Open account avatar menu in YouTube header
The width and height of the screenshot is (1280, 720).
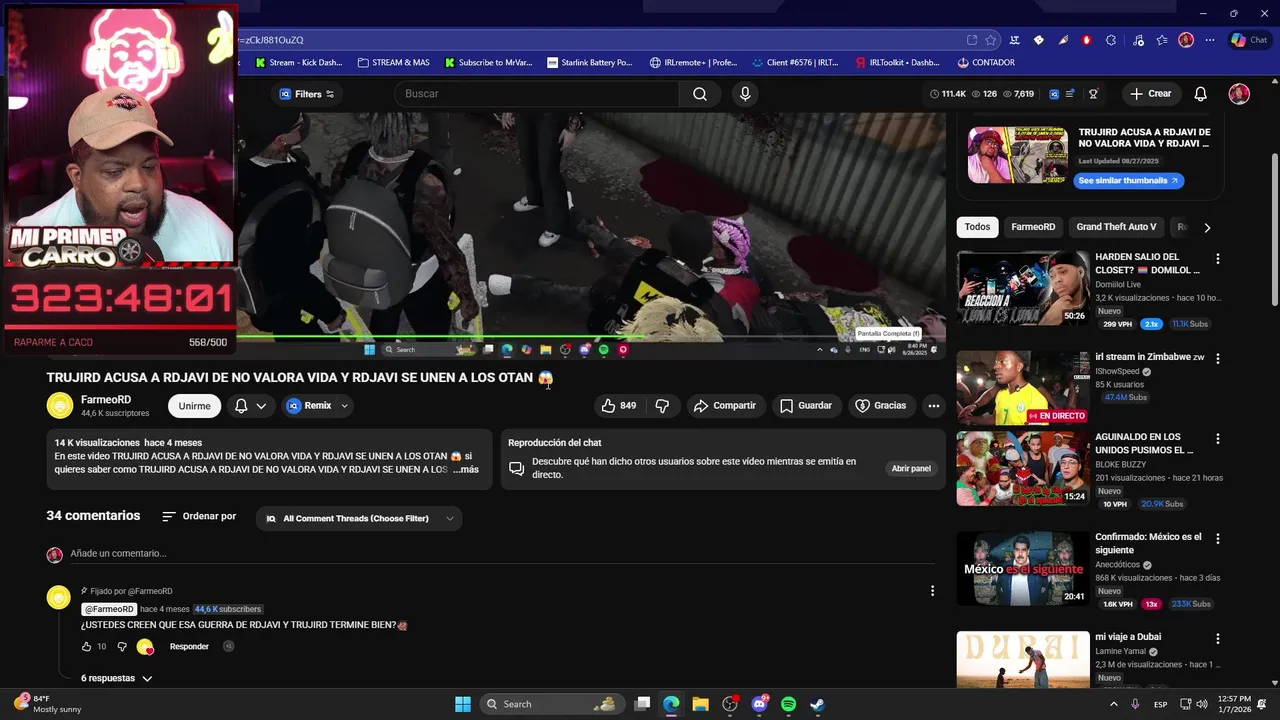pyautogui.click(x=1239, y=94)
